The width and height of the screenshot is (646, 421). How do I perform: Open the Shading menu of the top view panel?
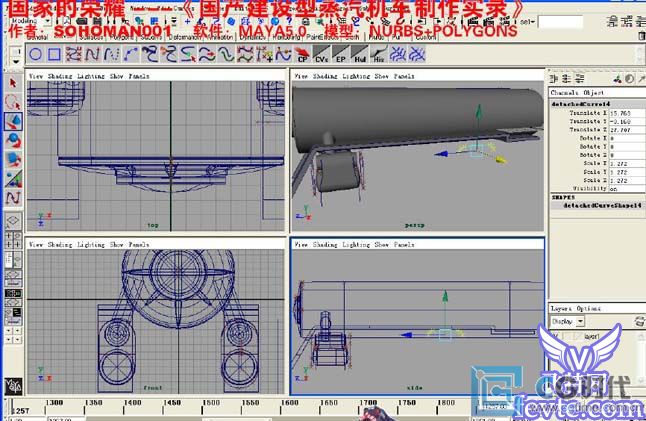(60, 76)
